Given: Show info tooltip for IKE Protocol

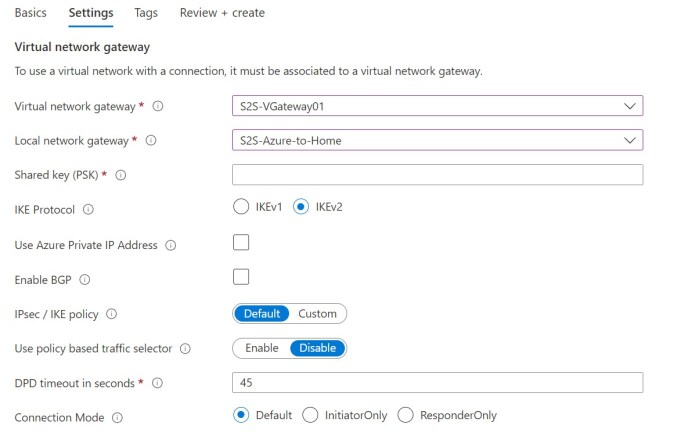Looking at the screenshot, I should pyautogui.click(x=88, y=210).
